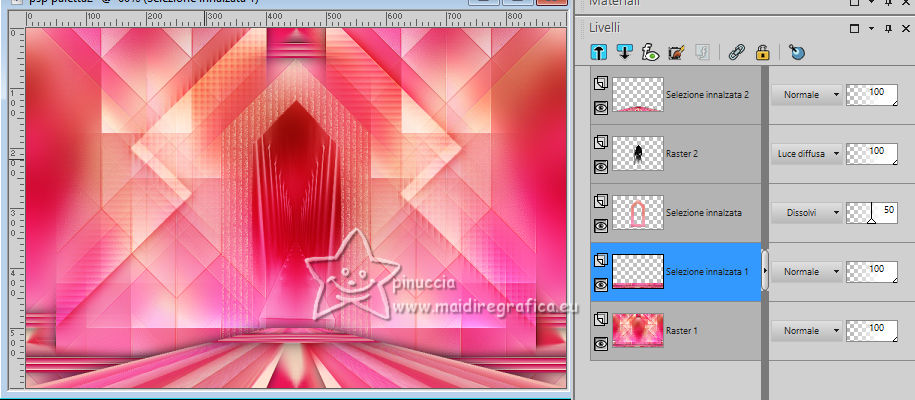Screen dimensions: 915x400
Task: Open Materiali palette options arrow
Action: click(871, 2)
